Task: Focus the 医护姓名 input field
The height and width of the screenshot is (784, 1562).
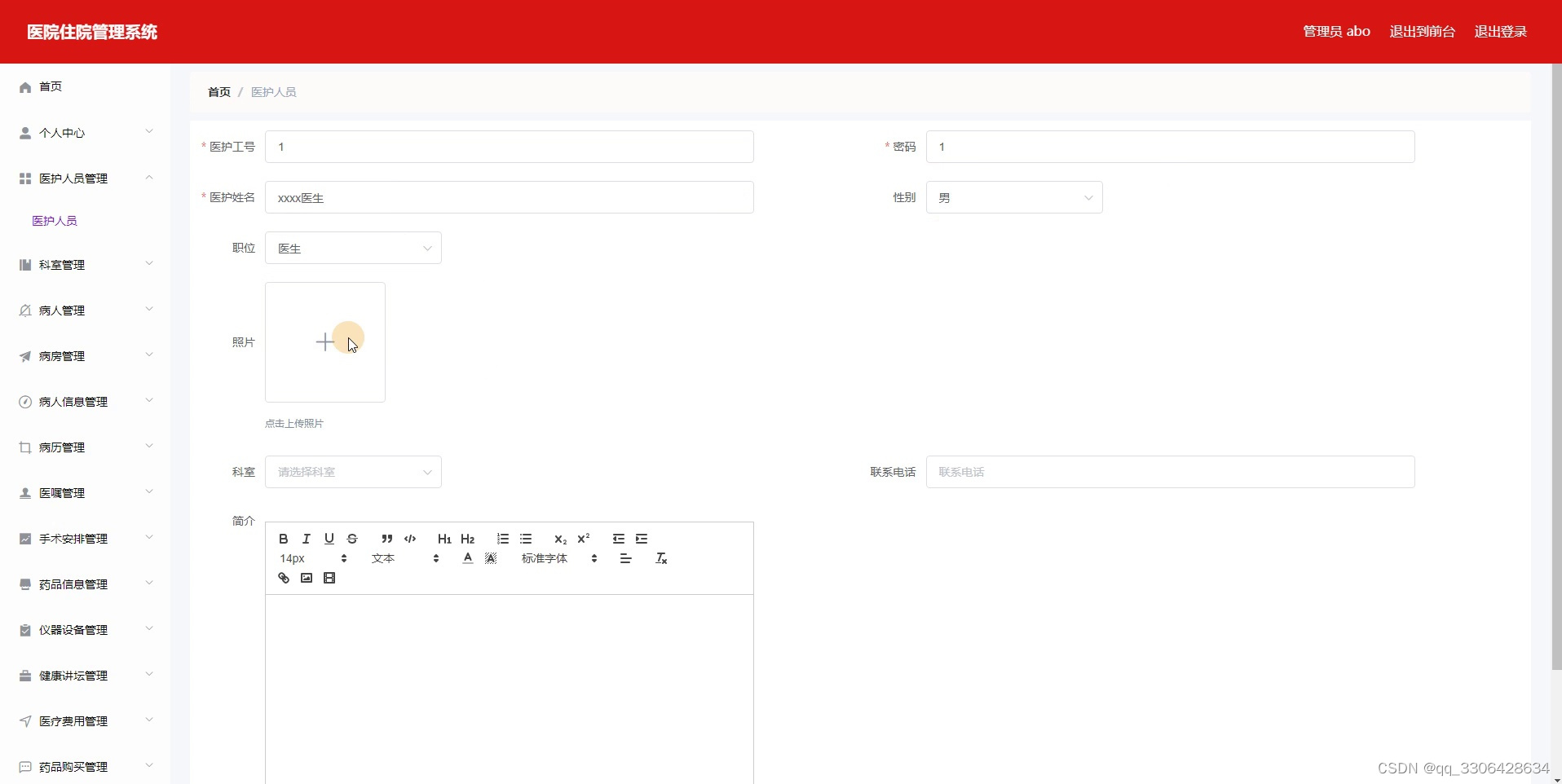Action: 510,197
